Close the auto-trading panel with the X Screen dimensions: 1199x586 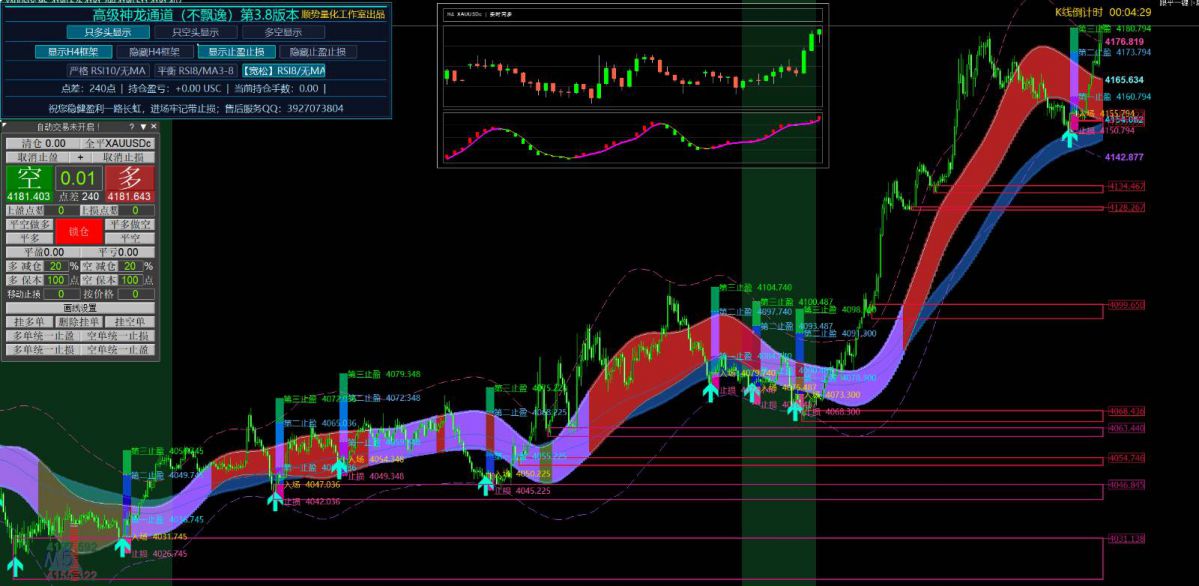coord(154,127)
